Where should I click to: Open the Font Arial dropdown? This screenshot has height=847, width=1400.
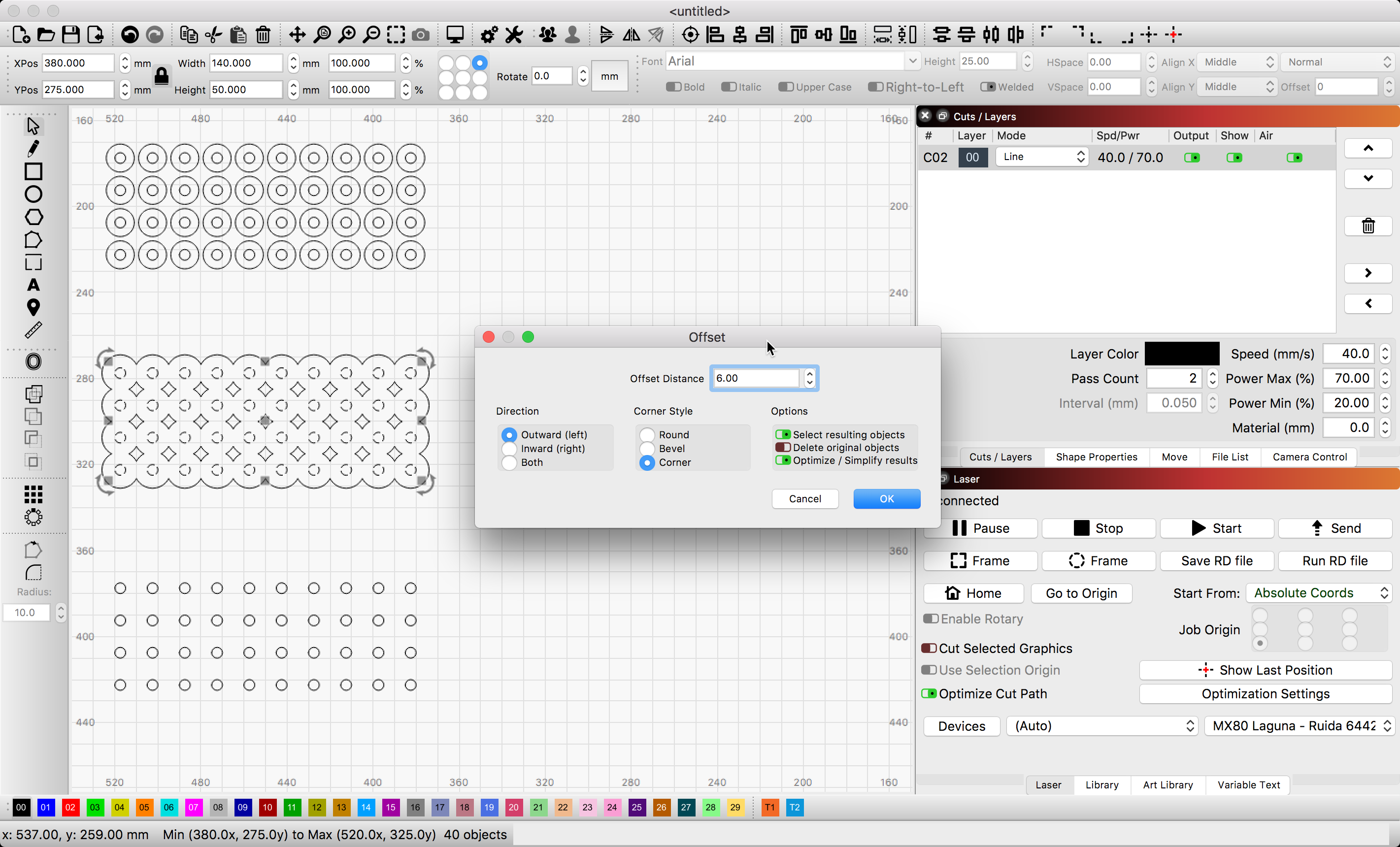793,62
